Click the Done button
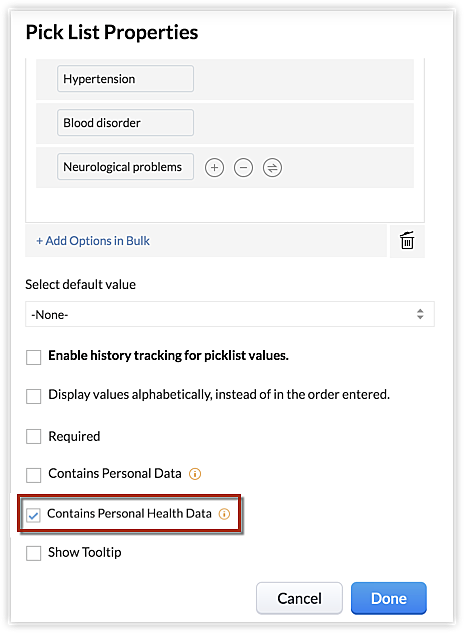 click(x=388, y=598)
